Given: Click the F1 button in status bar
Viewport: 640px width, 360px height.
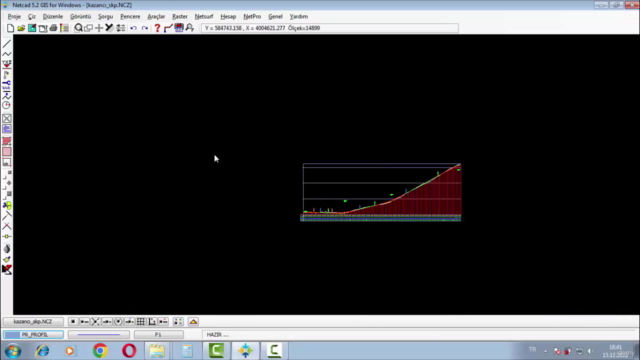Looking at the screenshot, I should pyautogui.click(x=158, y=335).
